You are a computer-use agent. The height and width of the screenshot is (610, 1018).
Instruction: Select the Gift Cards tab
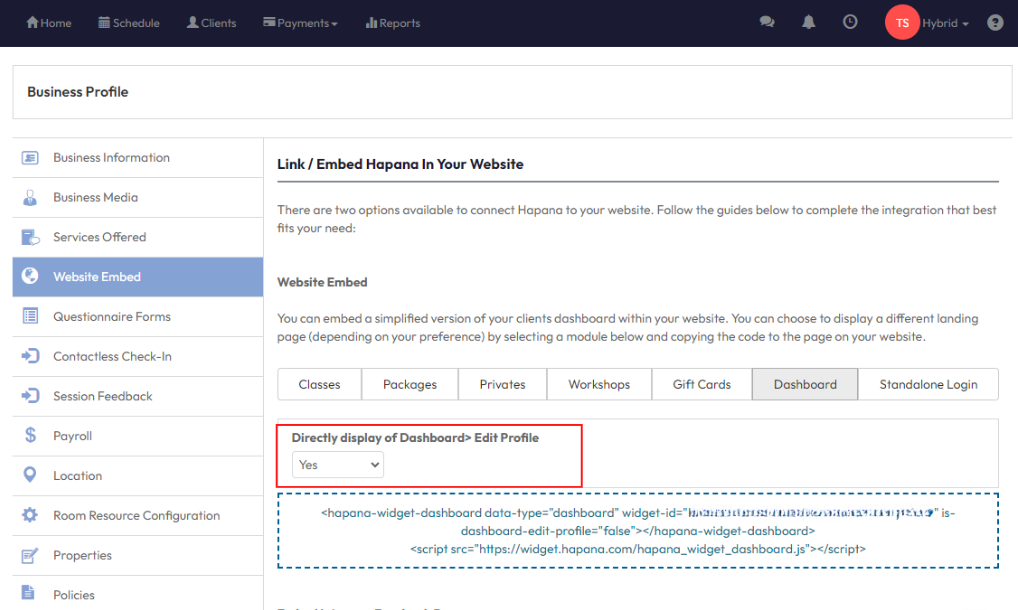pos(701,385)
